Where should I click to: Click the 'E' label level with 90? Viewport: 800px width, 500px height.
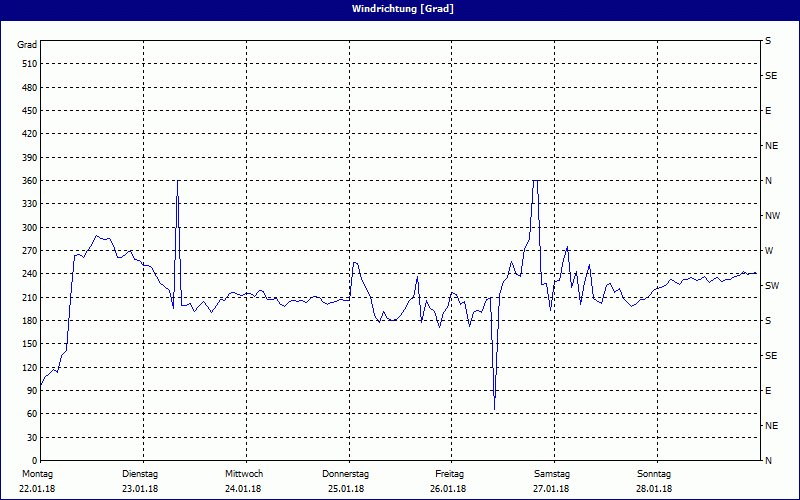768,391
